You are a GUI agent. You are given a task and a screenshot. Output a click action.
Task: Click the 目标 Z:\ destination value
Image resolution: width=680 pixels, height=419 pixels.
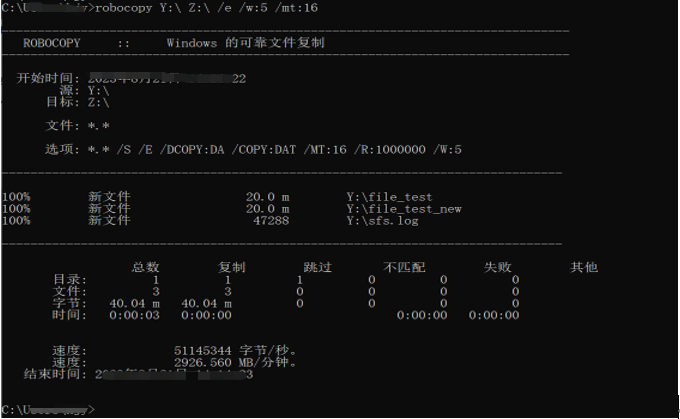[x=98, y=102]
